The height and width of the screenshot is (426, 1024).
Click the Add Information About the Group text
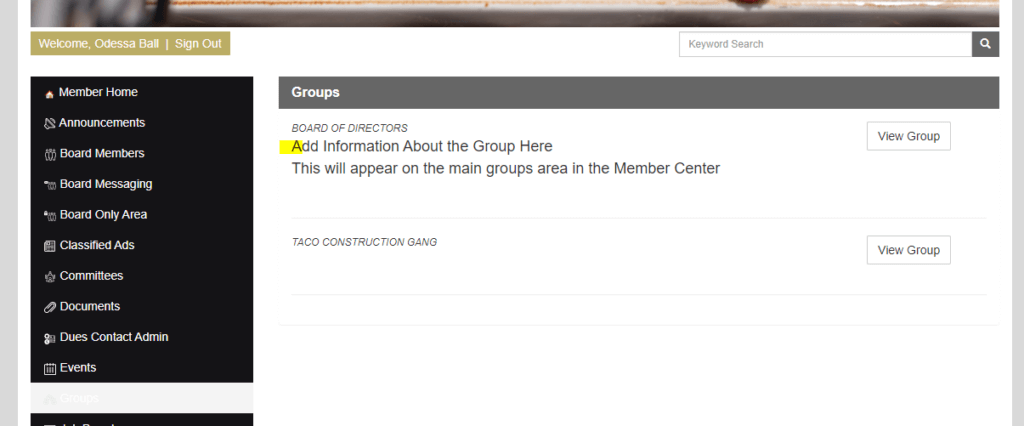click(x=421, y=147)
